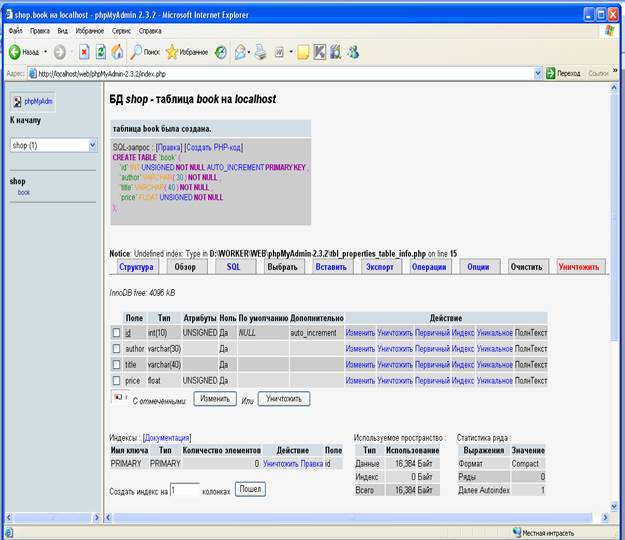Viewport: 625px width, 540px height.
Task: Switch to the Вставить tab
Action: (331, 267)
